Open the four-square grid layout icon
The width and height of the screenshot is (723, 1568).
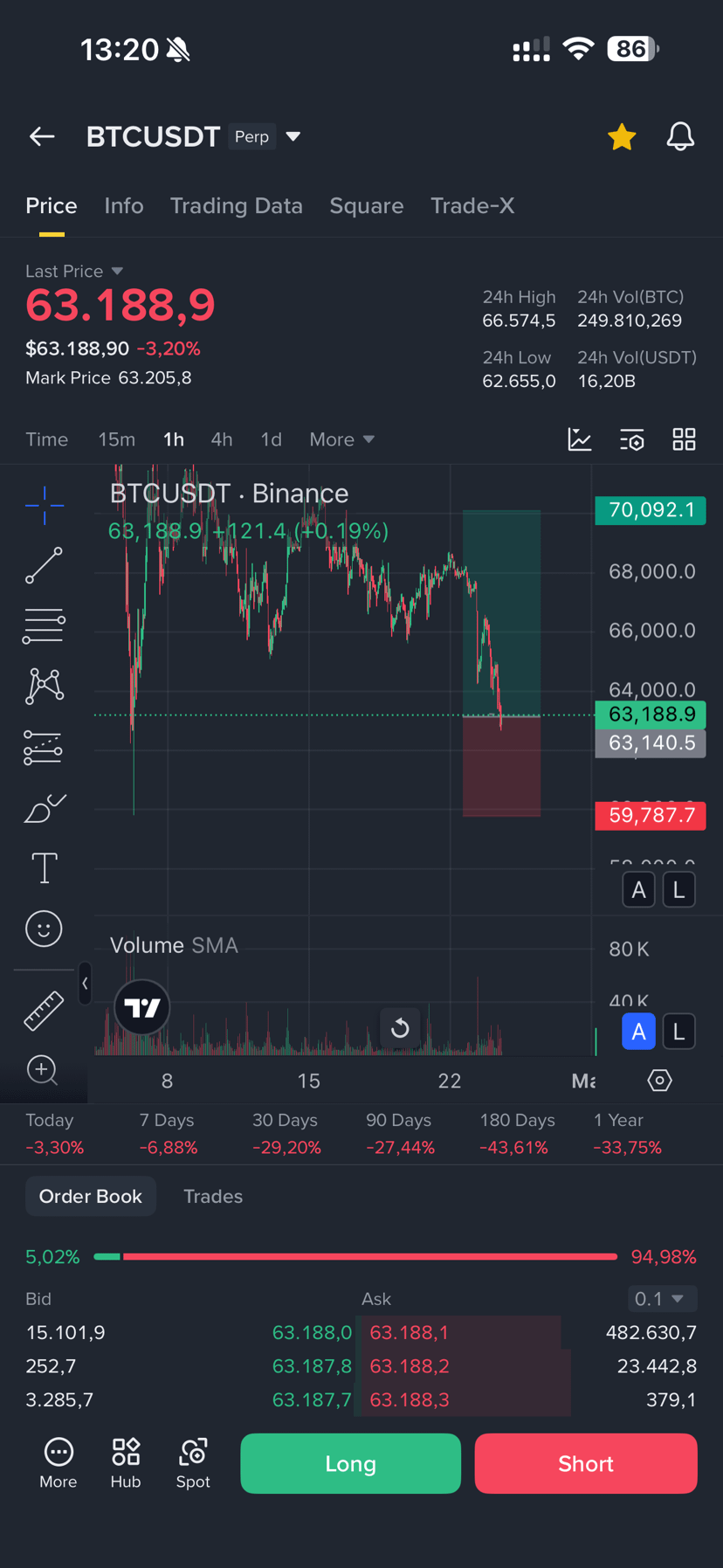685,439
